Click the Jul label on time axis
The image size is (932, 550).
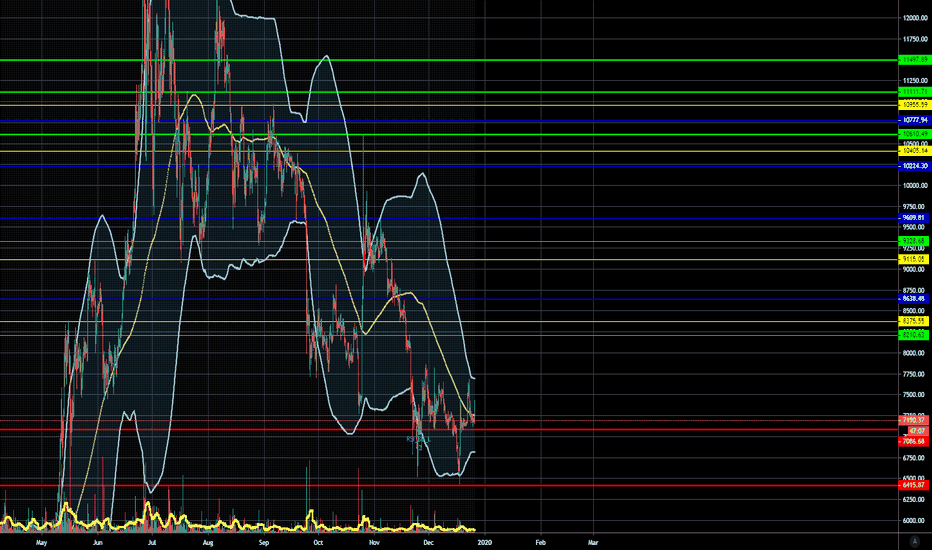click(x=152, y=542)
